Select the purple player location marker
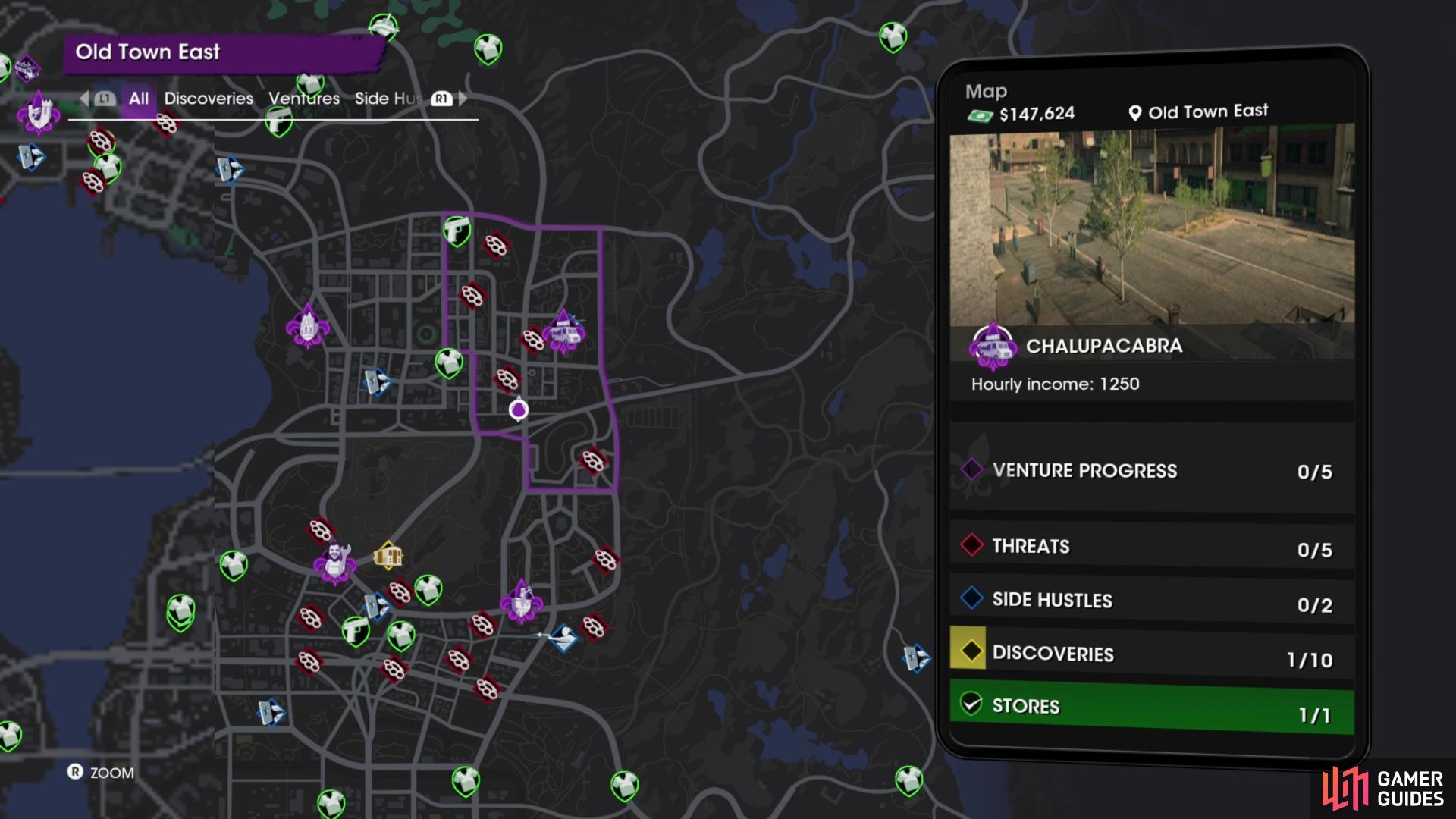Viewport: 1456px width, 819px height. click(519, 409)
